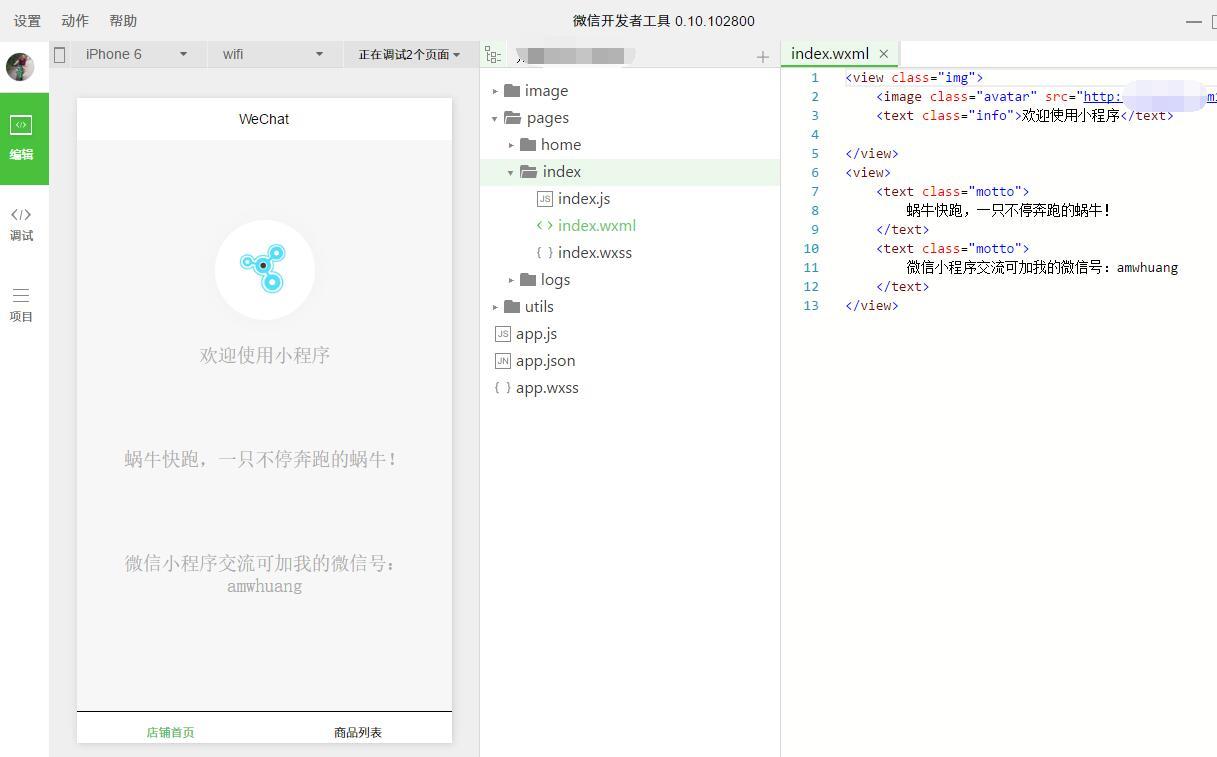Select the image folder icon

point(512,91)
